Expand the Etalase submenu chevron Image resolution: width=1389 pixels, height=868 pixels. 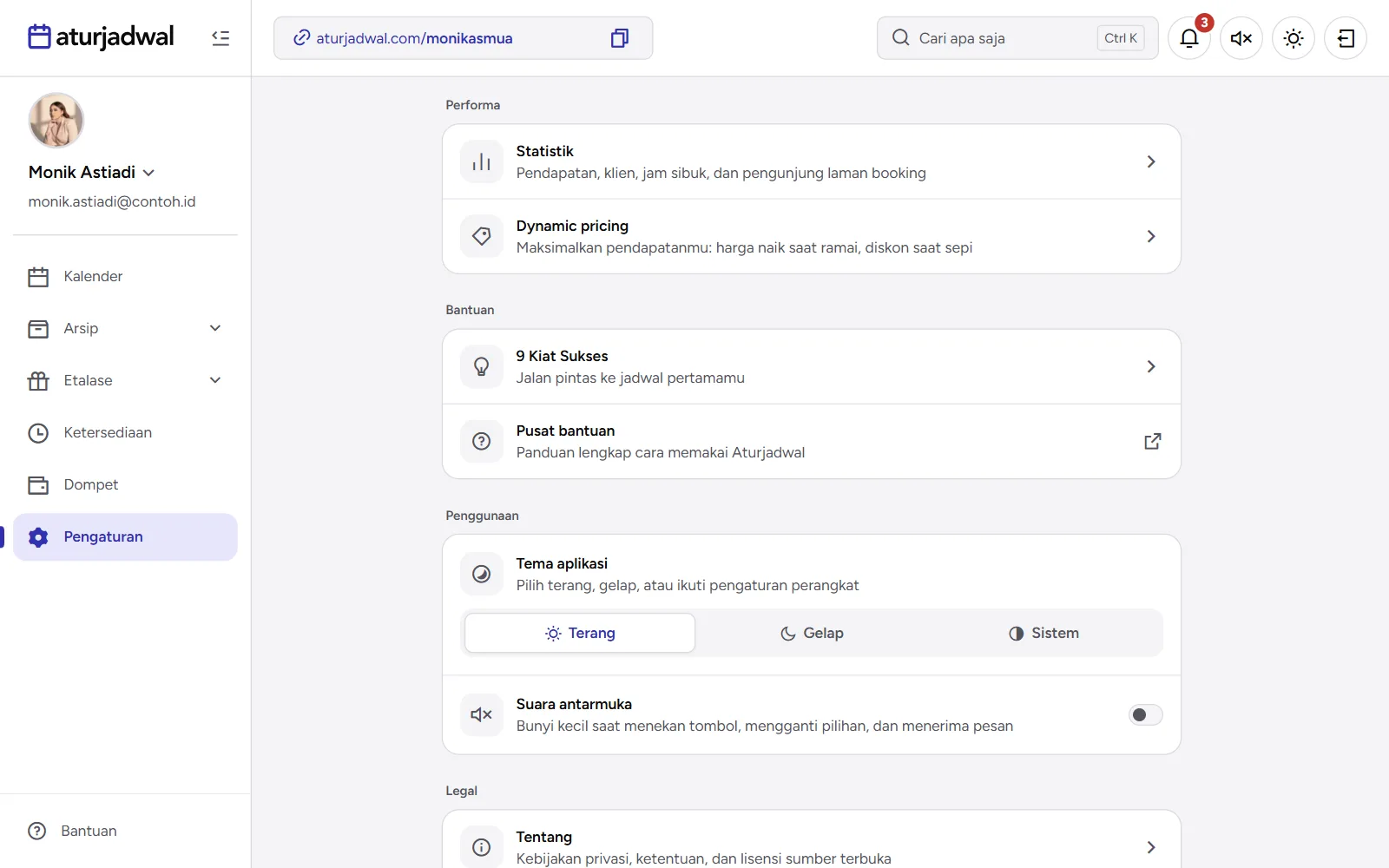click(215, 380)
